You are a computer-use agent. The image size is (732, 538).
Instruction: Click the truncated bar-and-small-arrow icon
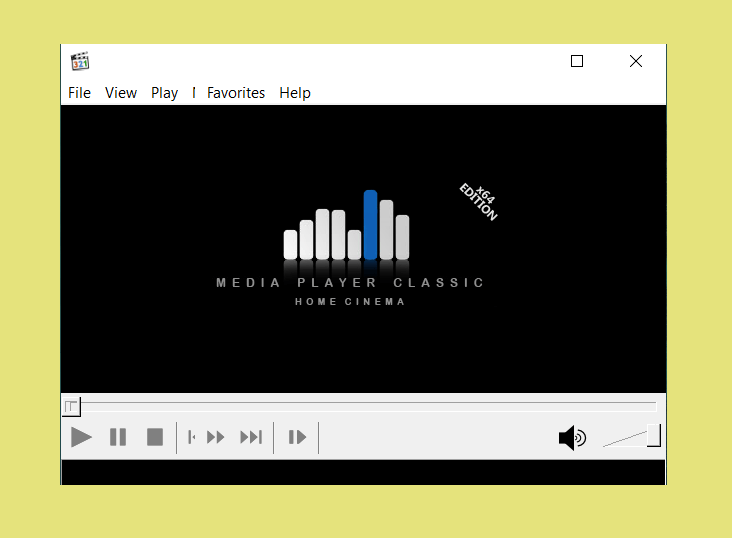pos(191,438)
